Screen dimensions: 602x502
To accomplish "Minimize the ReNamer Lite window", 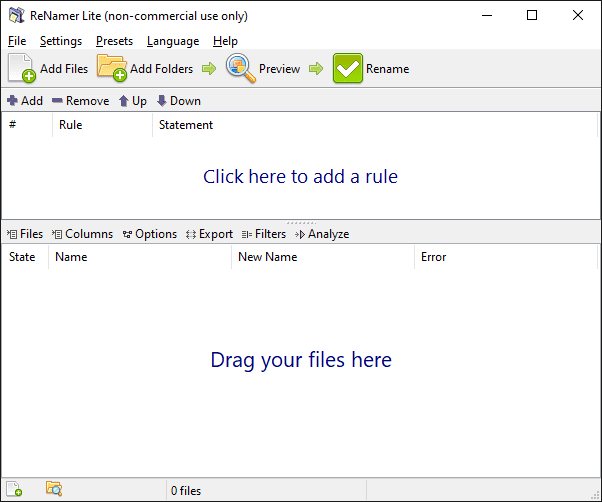I will point(487,15).
